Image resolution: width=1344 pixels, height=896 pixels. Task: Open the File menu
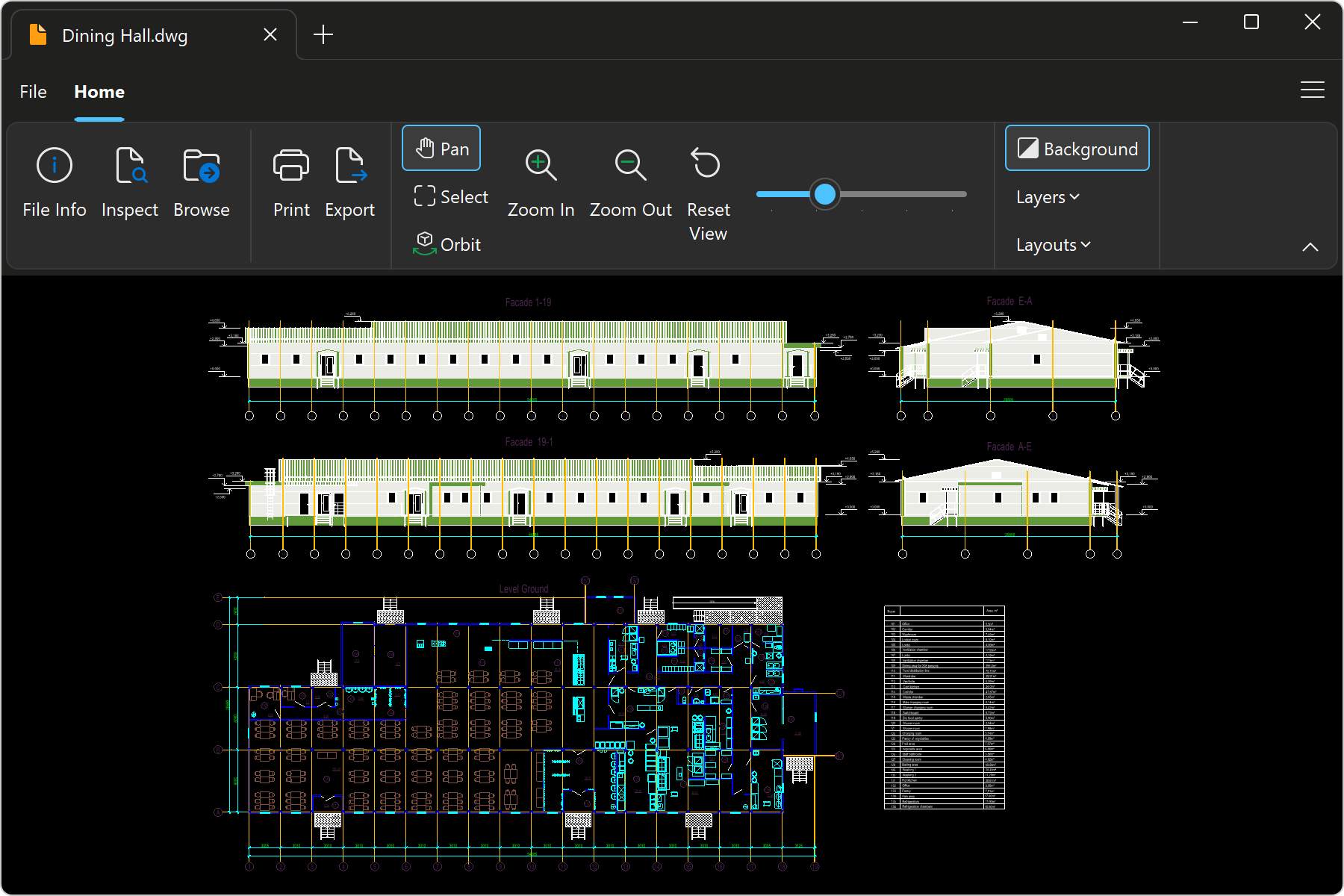33,92
